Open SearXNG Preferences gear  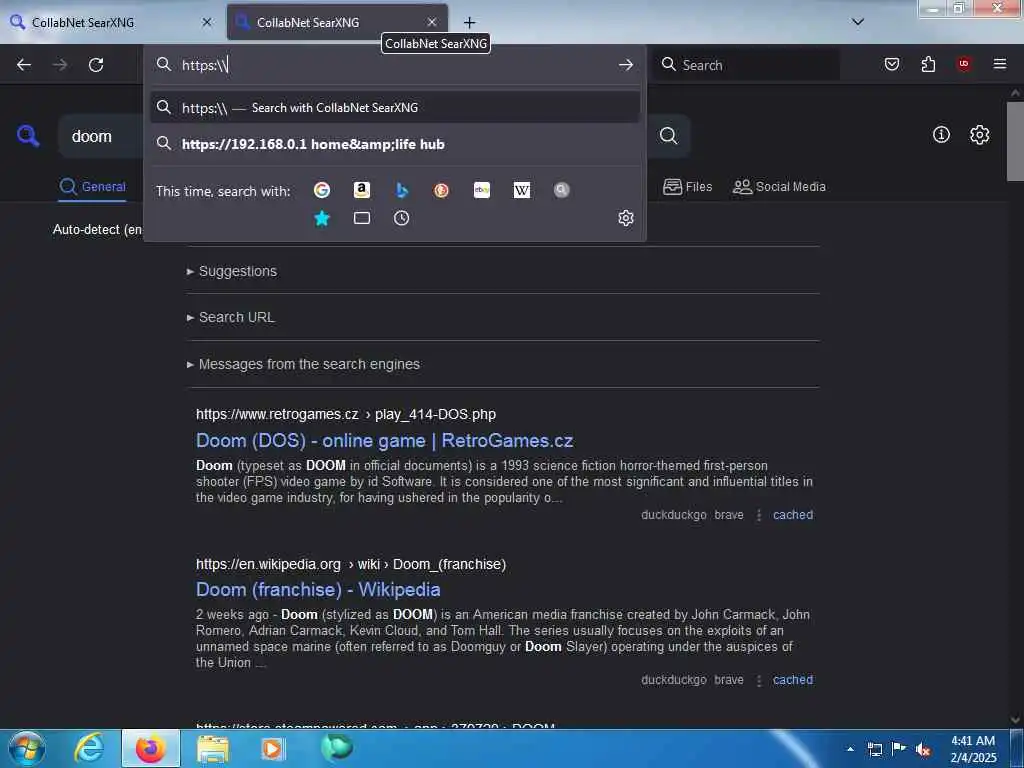click(x=980, y=135)
